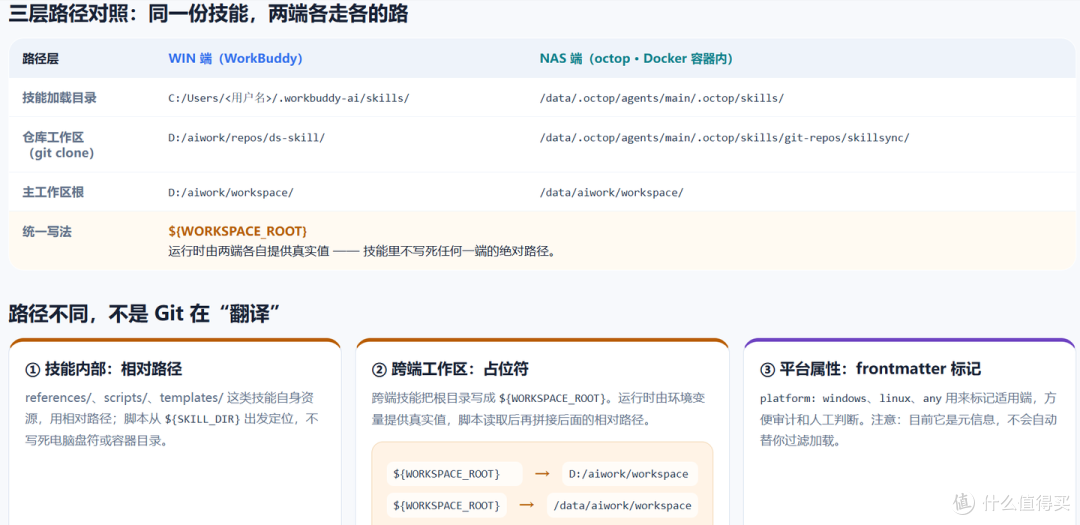The height and width of the screenshot is (525, 1080).
Task: Select path D:/aiwork/repos/ds-skill/
Action: 247,137
